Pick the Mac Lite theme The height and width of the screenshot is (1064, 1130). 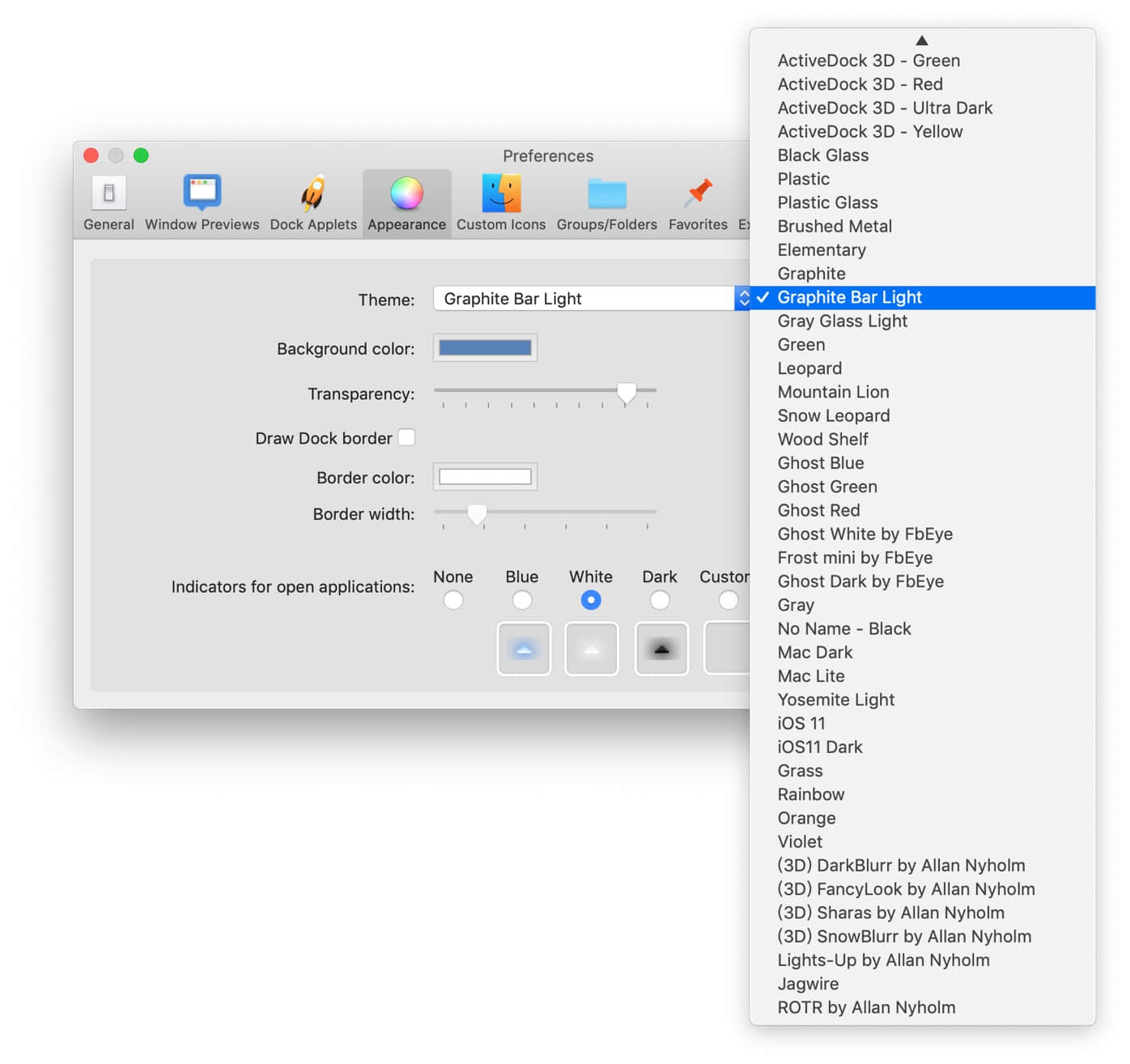923,676
